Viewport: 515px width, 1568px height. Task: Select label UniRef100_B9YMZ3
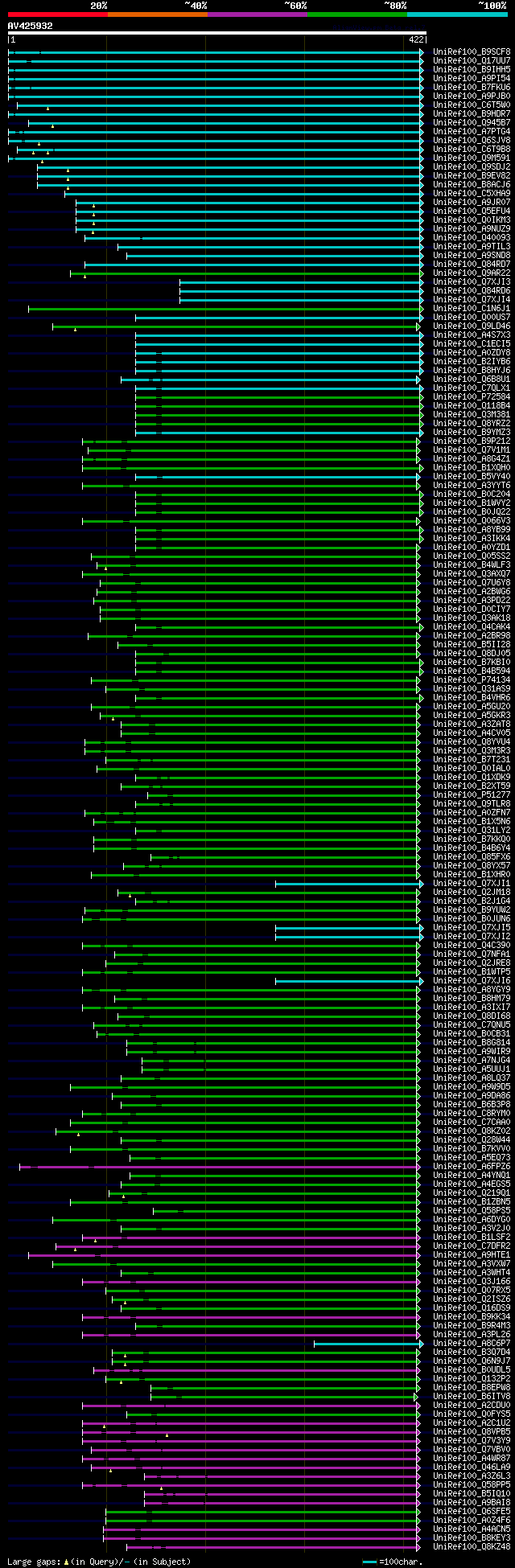[x=472, y=433]
